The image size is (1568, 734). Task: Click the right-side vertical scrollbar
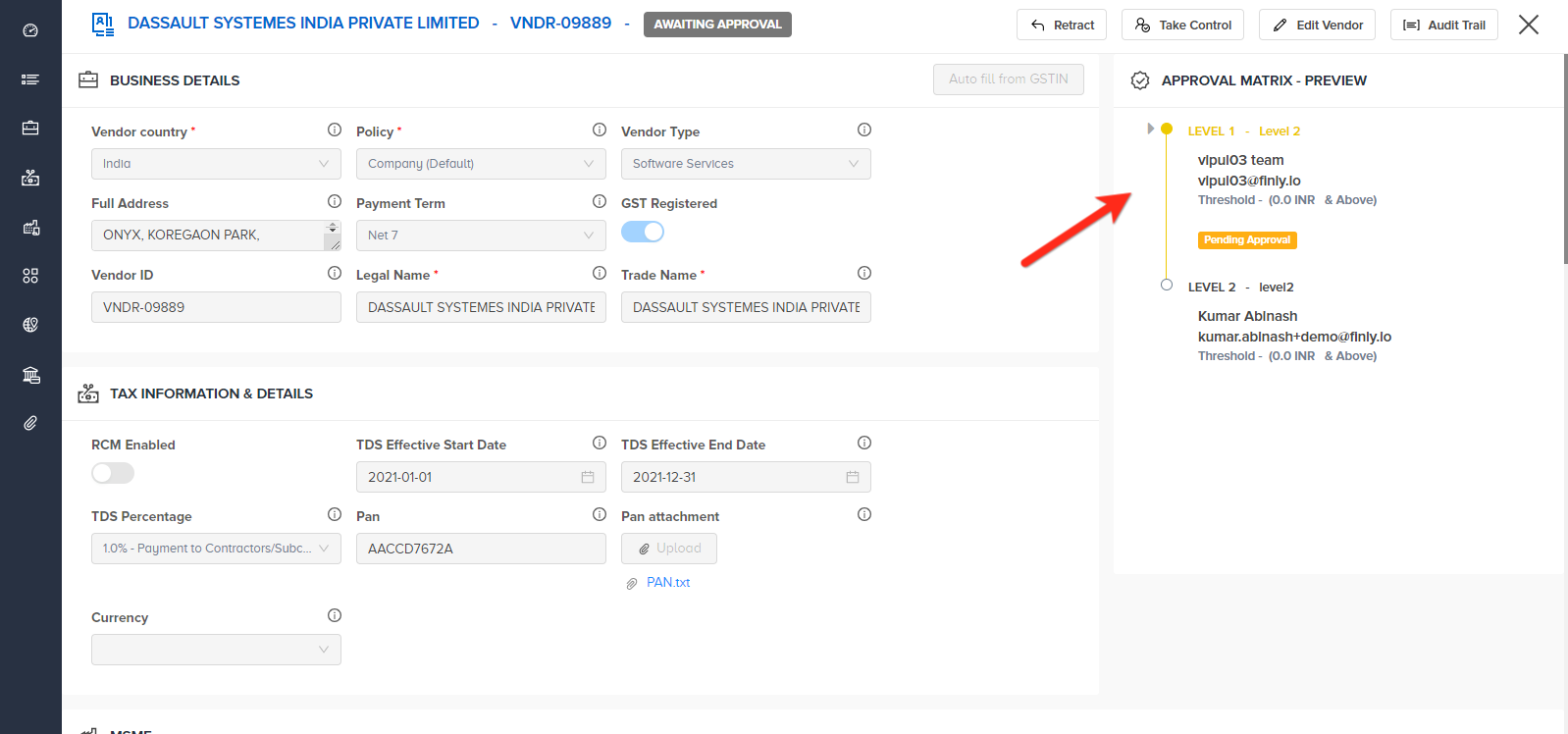coord(1565,159)
